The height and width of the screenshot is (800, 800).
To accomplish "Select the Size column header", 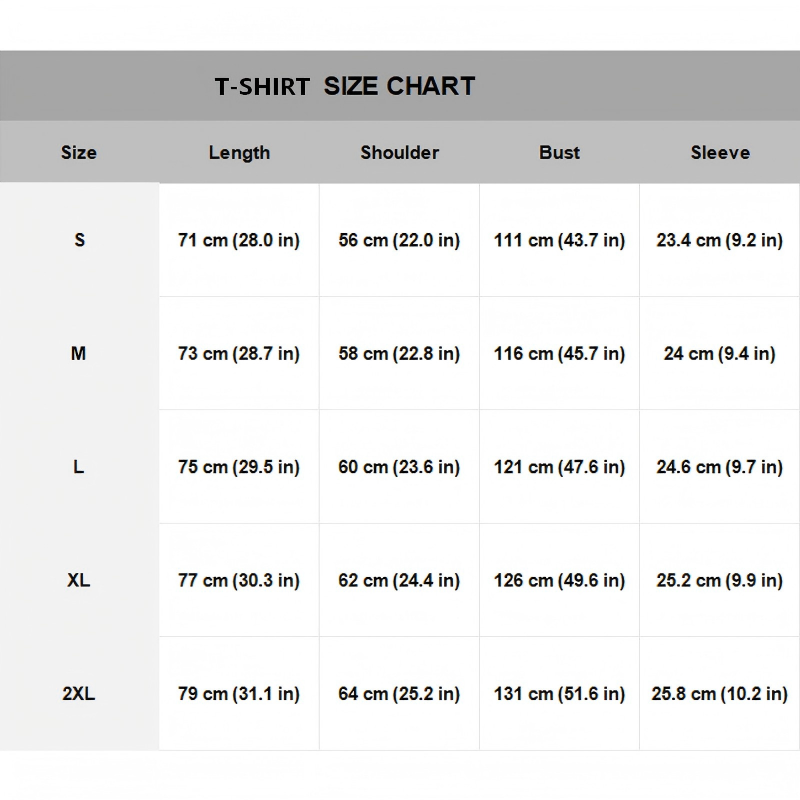I will pyautogui.click(x=79, y=152).
